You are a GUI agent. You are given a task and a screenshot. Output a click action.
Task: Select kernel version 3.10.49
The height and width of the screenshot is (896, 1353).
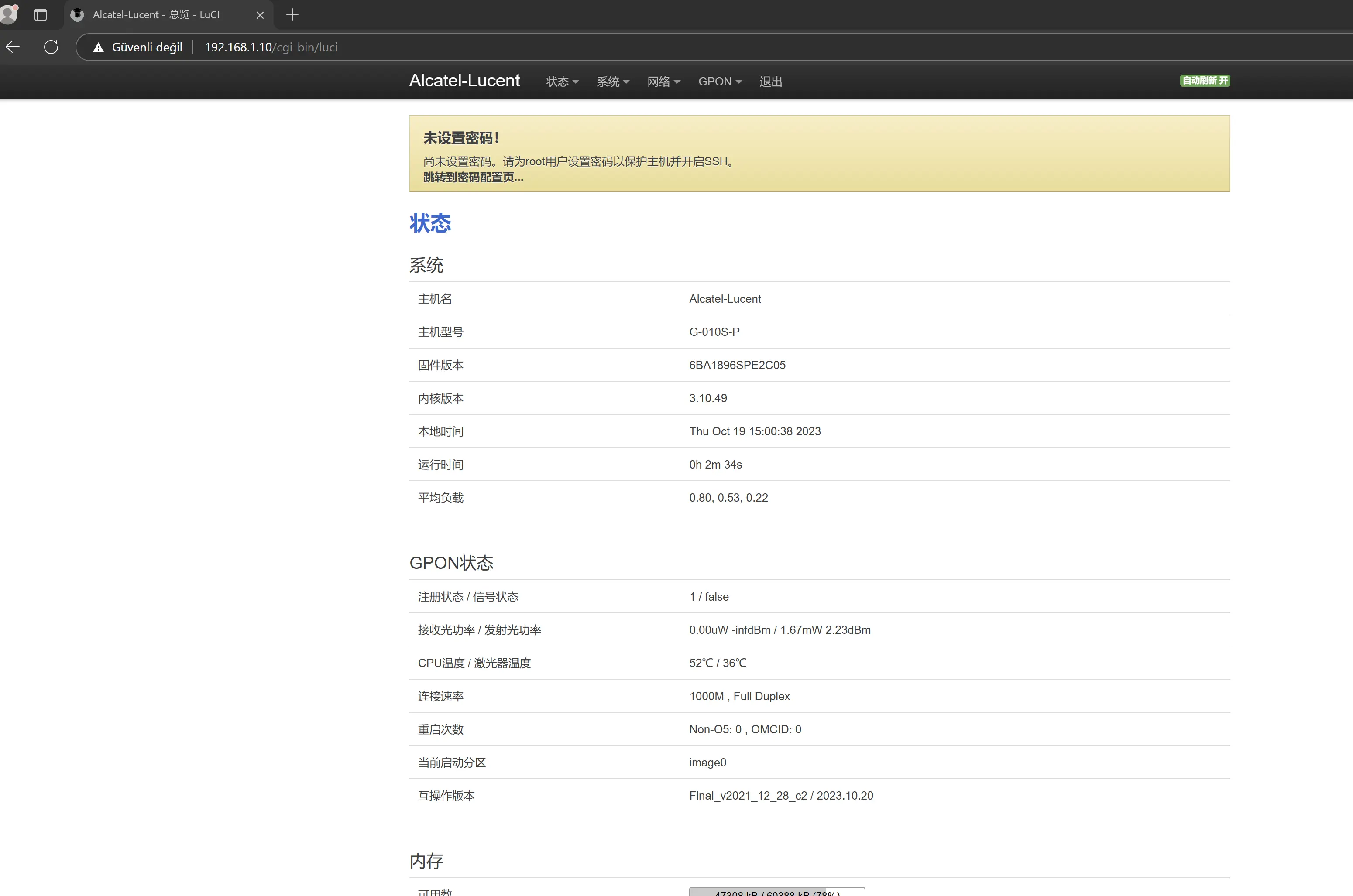707,398
